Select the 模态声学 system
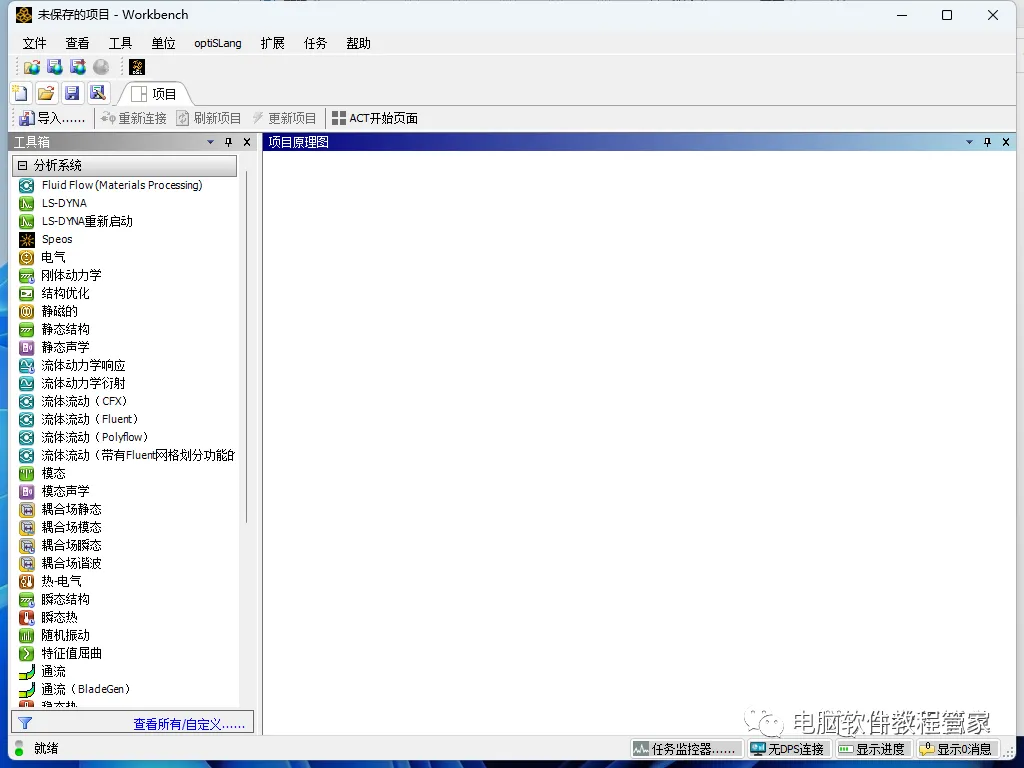This screenshot has height=768, width=1024. (65, 492)
